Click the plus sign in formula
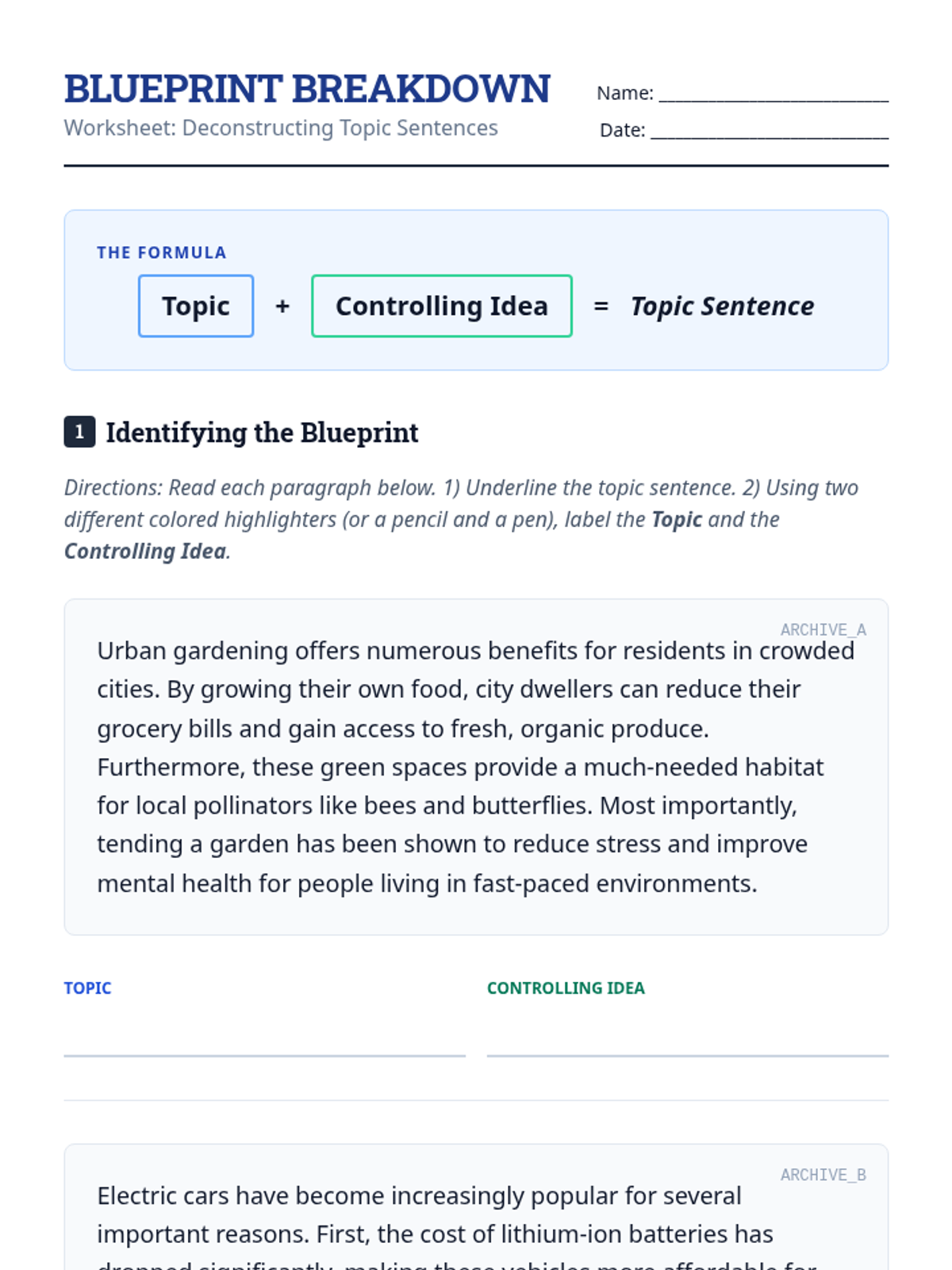 (282, 306)
